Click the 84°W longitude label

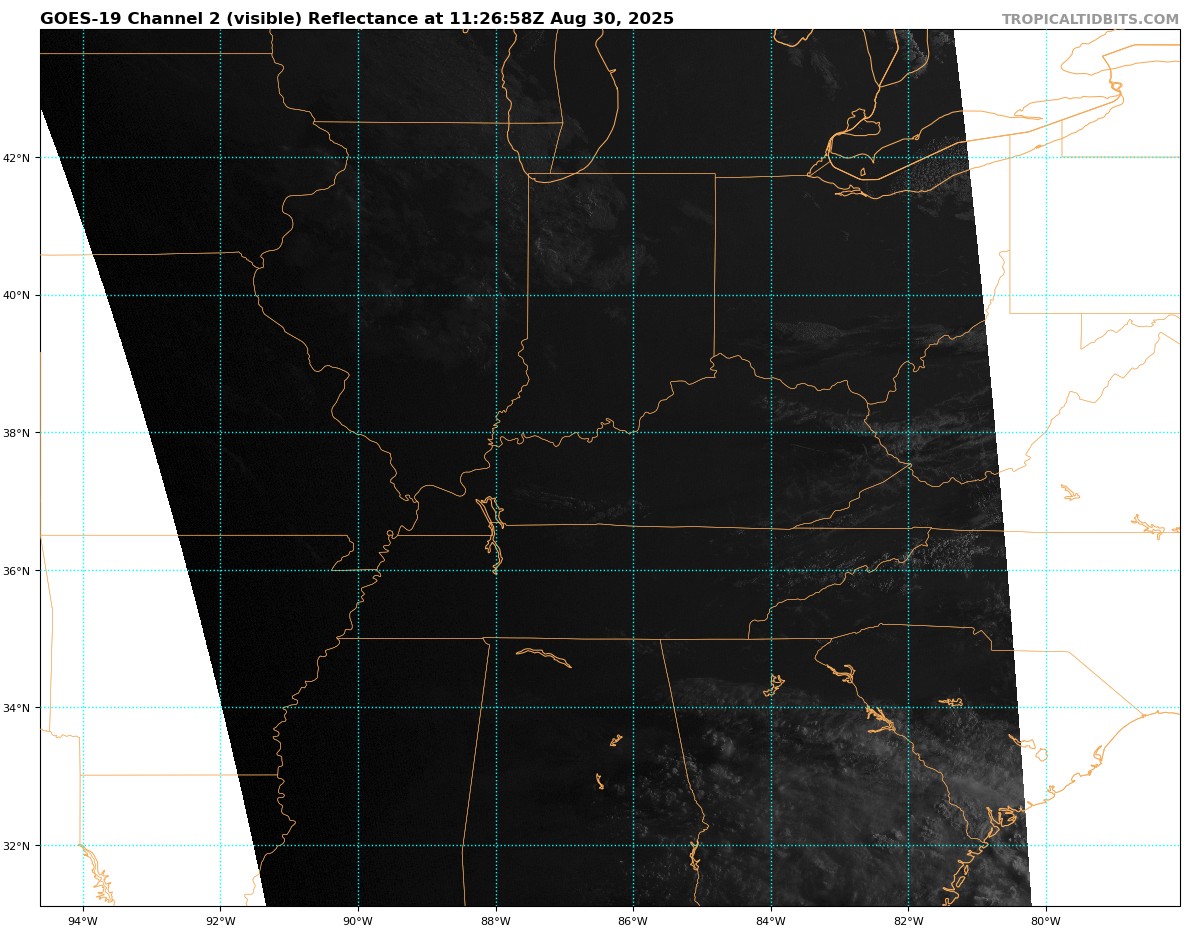(x=770, y=921)
